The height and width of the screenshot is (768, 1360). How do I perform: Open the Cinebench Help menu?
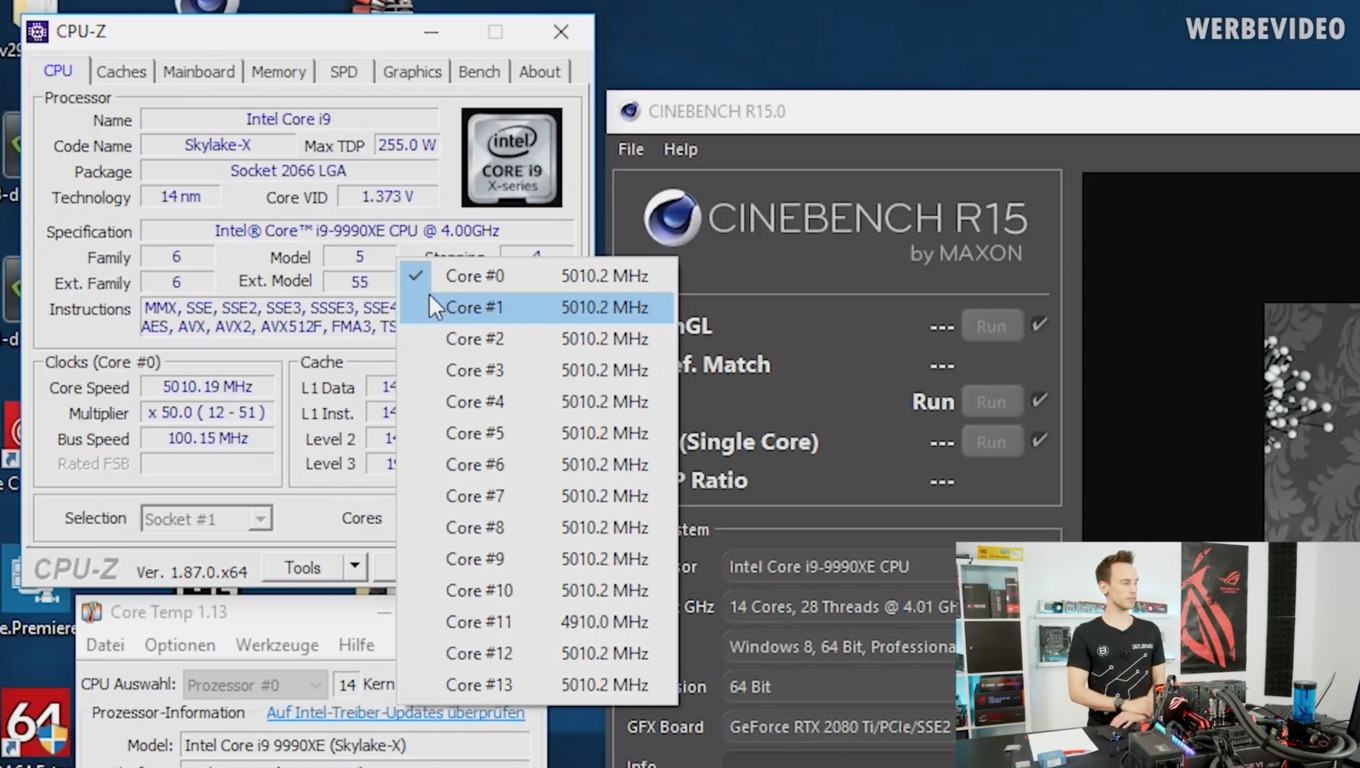click(x=680, y=149)
